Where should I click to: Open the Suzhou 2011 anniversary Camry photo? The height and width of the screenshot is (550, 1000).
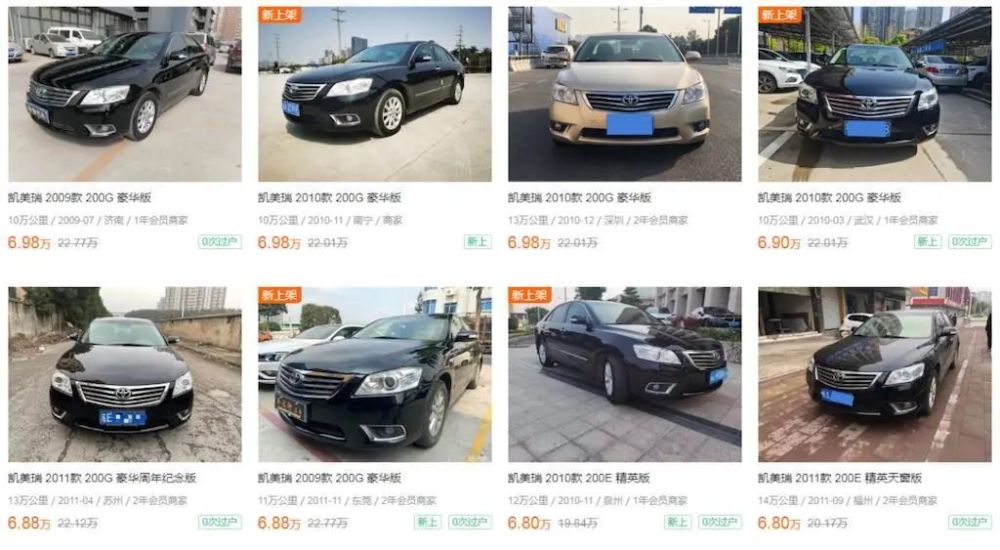[125, 375]
